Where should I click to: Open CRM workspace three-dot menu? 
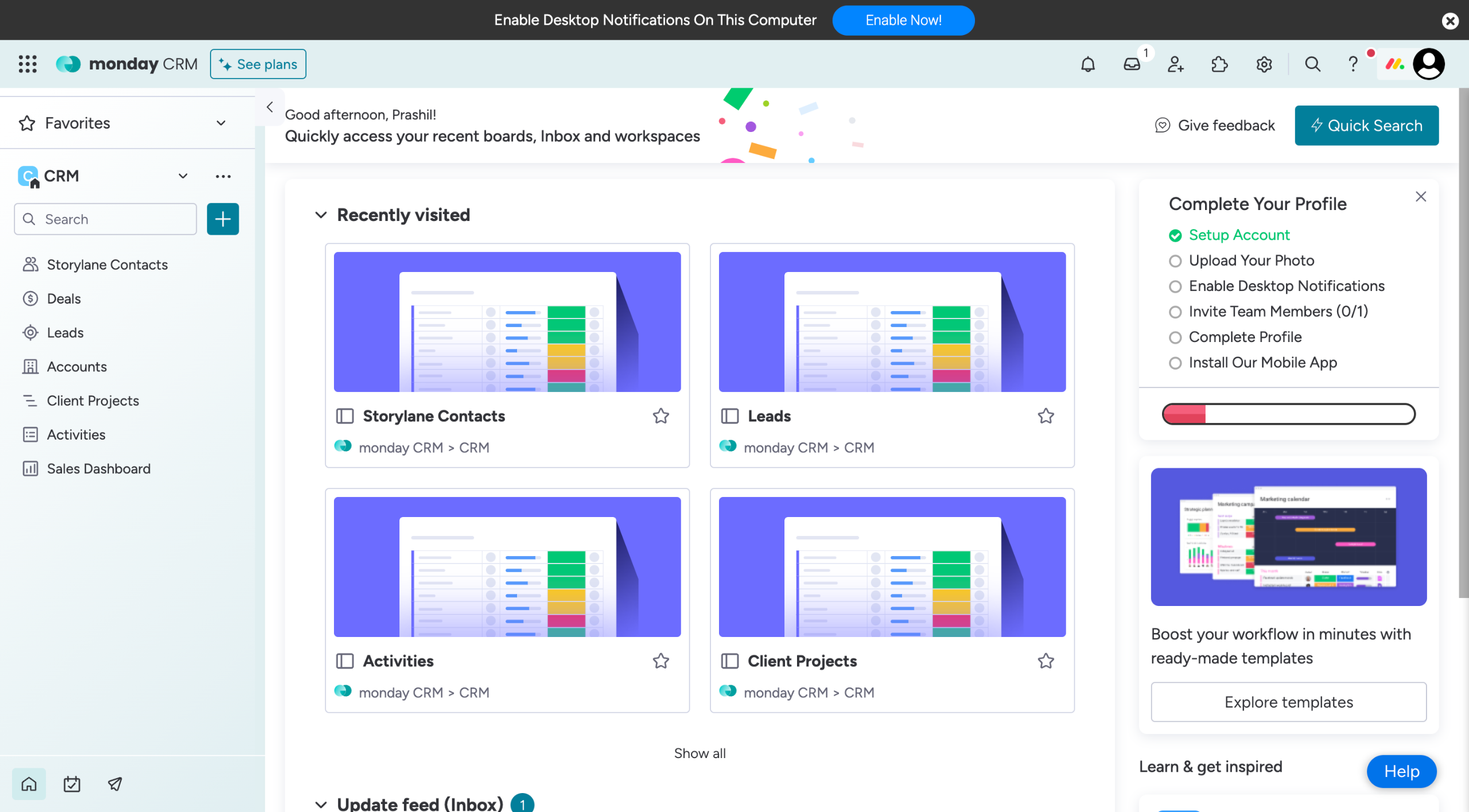pos(223,176)
